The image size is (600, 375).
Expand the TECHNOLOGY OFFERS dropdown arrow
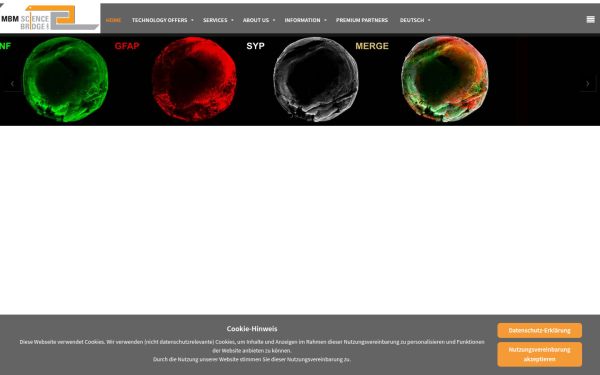click(192, 20)
